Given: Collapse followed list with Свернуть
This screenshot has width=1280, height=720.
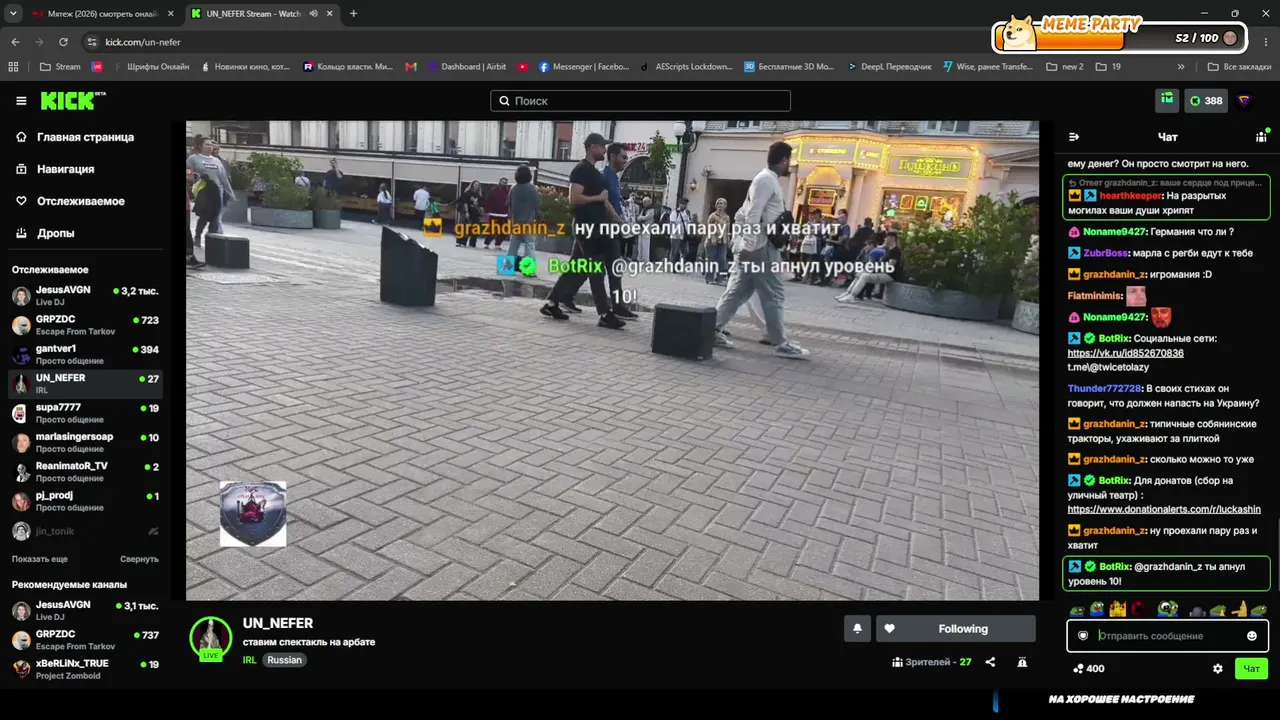Looking at the screenshot, I should click(139, 559).
